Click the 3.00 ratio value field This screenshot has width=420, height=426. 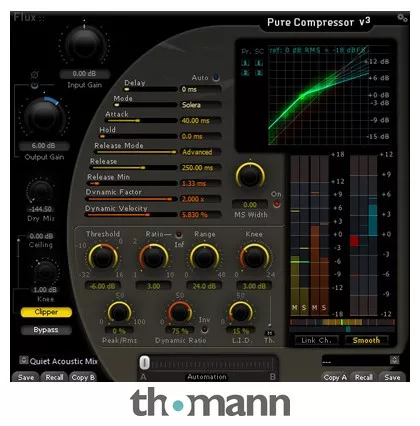coord(153,286)
